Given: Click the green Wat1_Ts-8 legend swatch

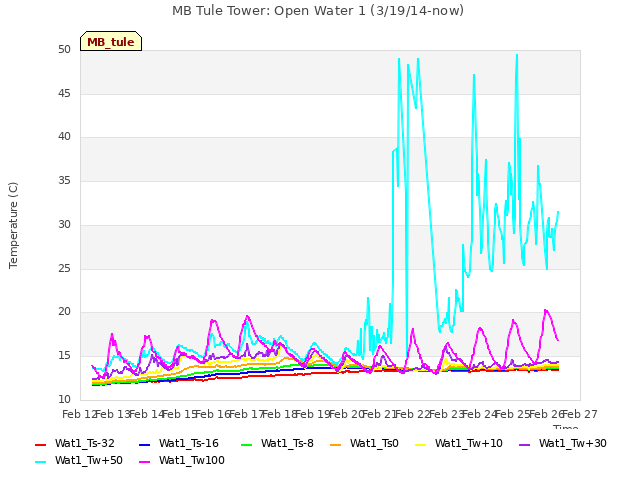Looking at the screenshot, I should pos(247,444).
